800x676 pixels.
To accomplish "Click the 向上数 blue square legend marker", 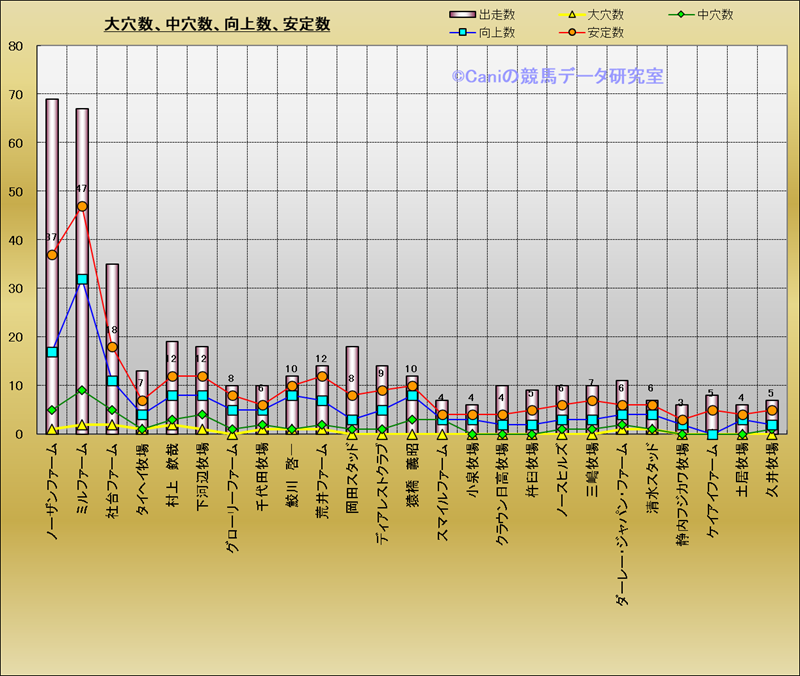I will tap(462, 33).
